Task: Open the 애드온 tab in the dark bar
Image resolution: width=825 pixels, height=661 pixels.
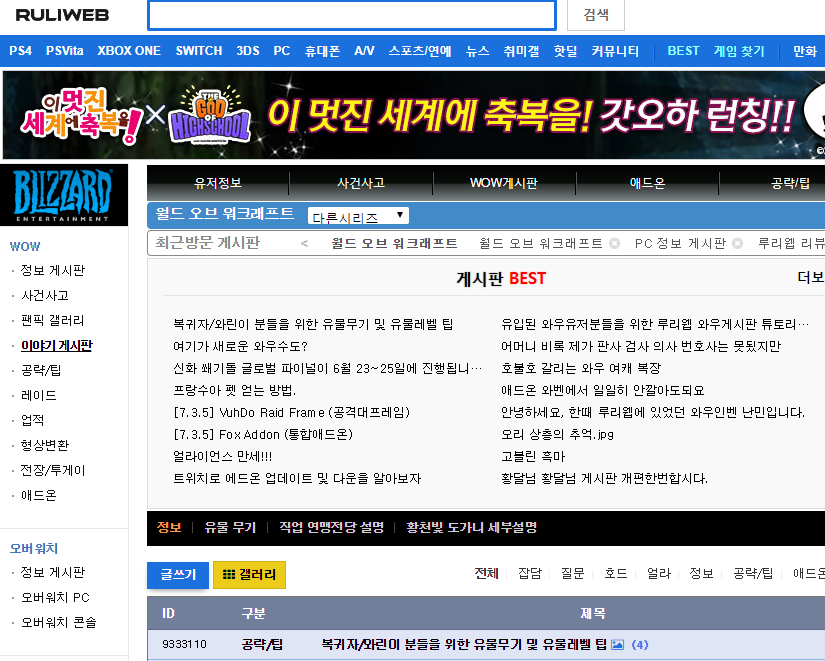Action: (647, 183)
